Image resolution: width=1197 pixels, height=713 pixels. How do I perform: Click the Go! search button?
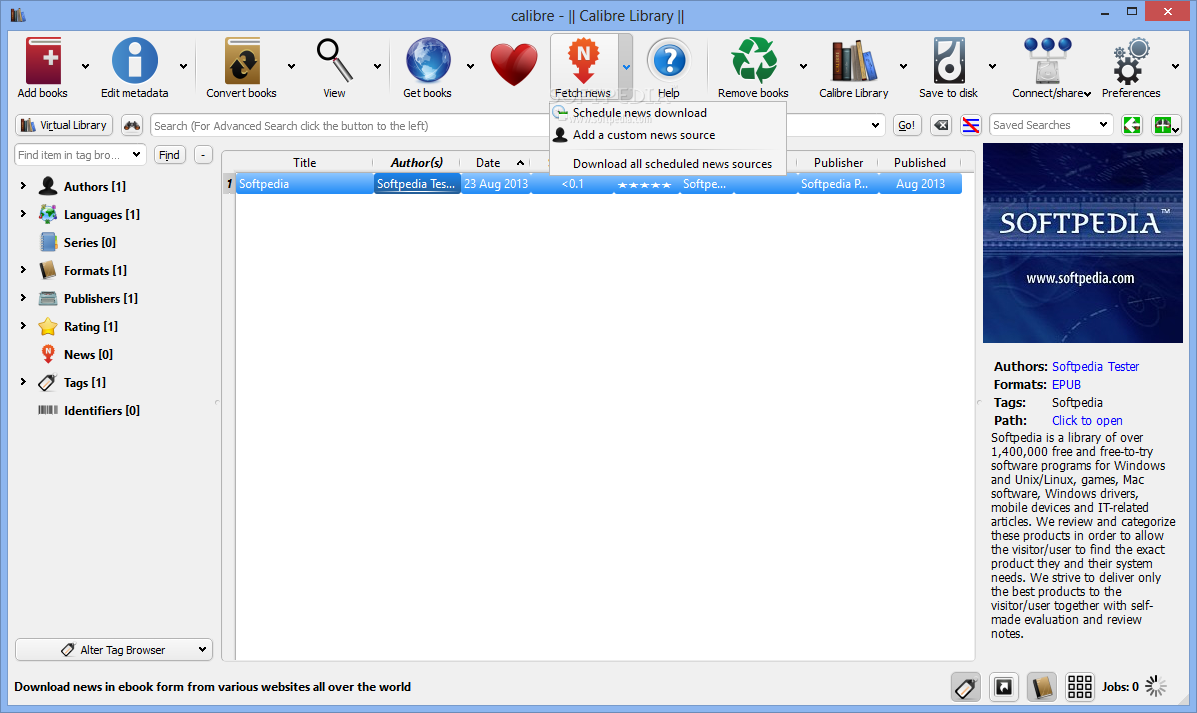(x=907, y=125)
